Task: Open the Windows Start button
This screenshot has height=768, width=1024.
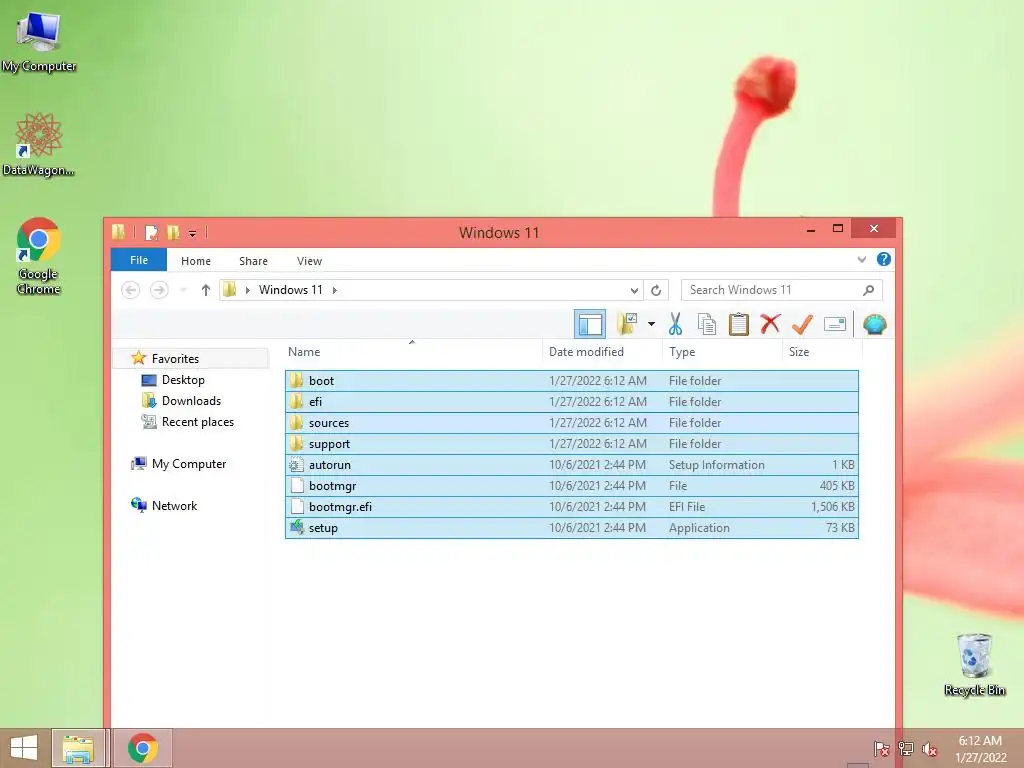Action: click(24, 748)
